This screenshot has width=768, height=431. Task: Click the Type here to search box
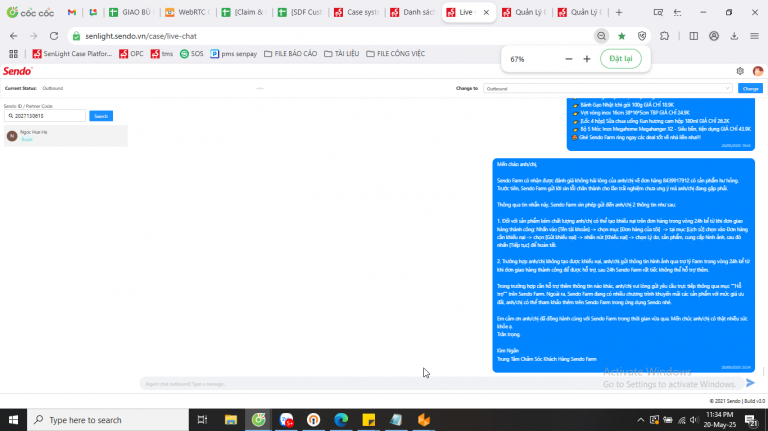point(108,420)
